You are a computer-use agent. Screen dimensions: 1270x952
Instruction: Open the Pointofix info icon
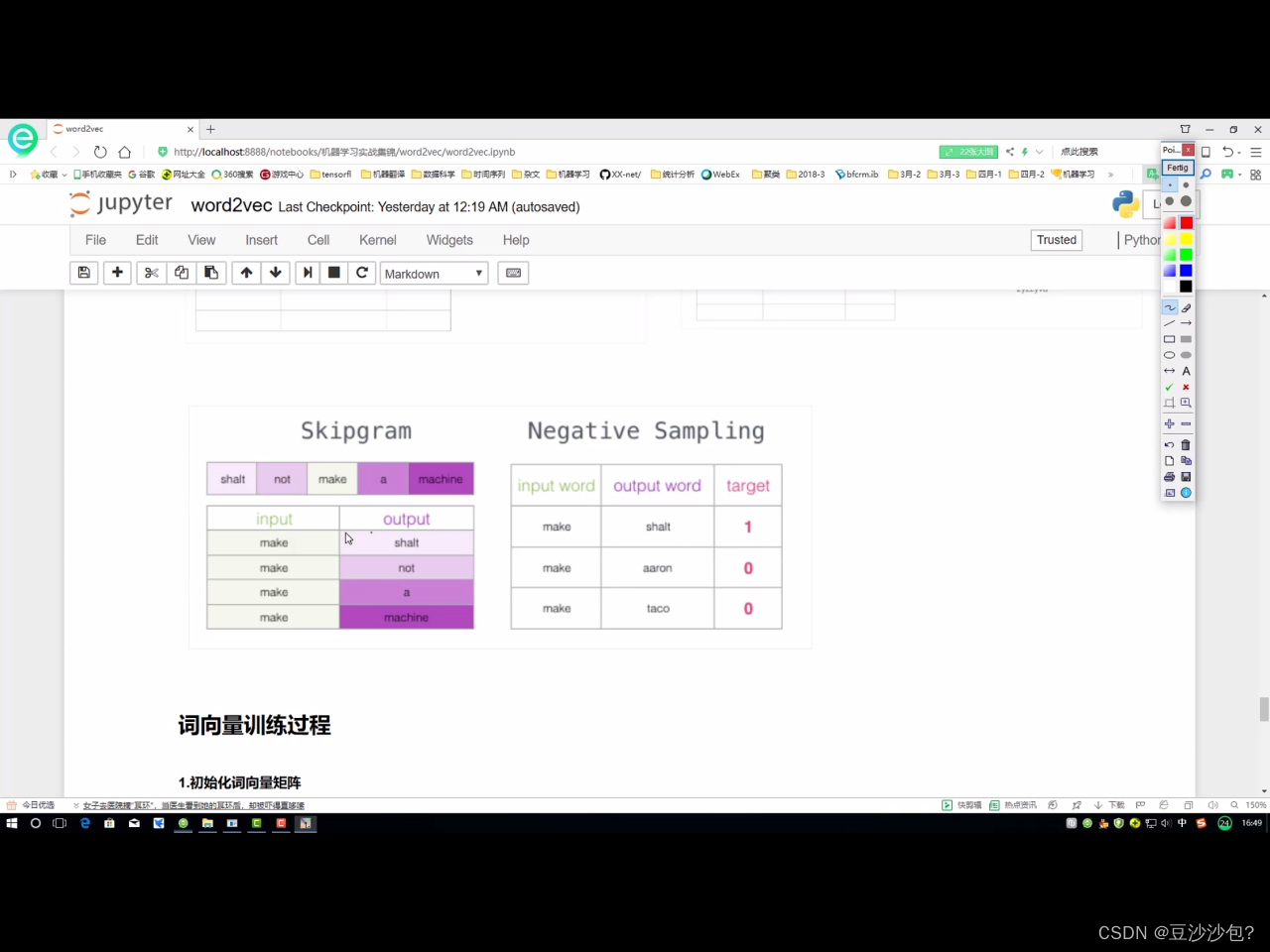click(1186, 493)
